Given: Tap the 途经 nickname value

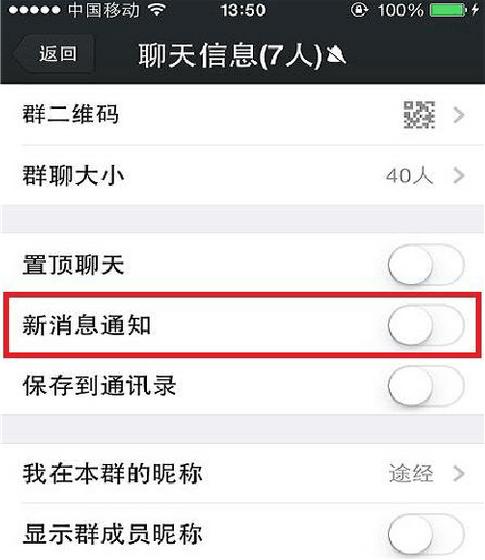Looking at the screenshot, I should 411,474.
